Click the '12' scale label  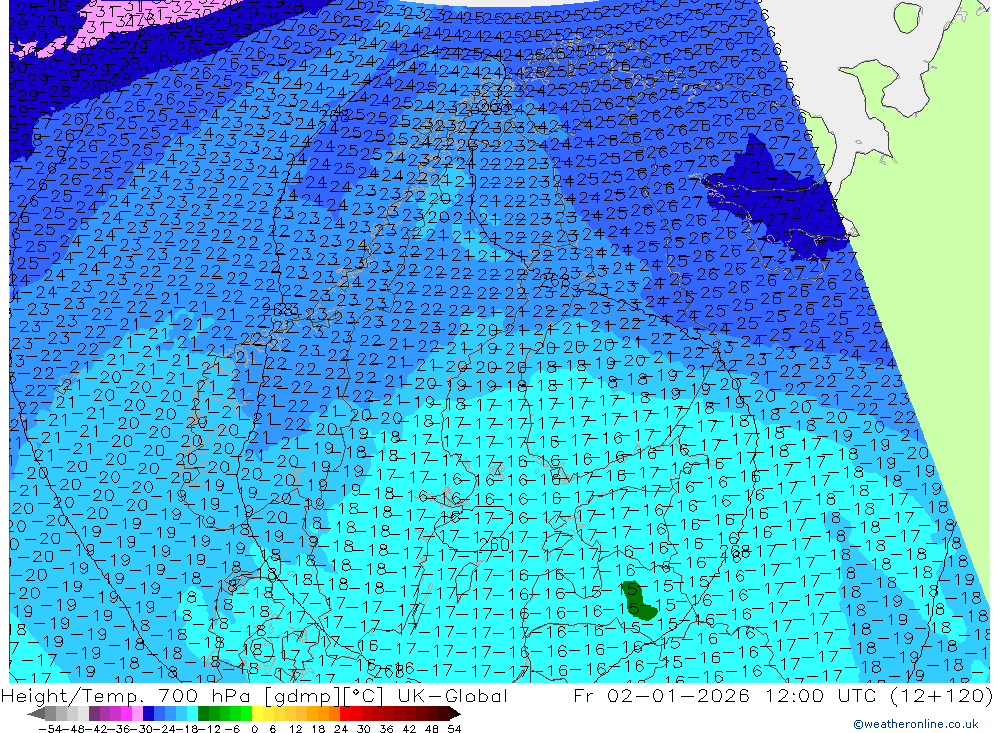[x=295, y=729]
